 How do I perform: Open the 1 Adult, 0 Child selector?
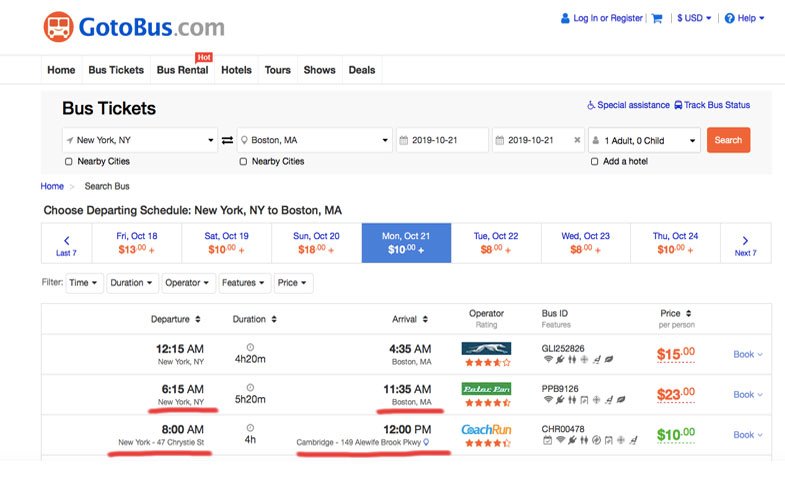[643, 140]
